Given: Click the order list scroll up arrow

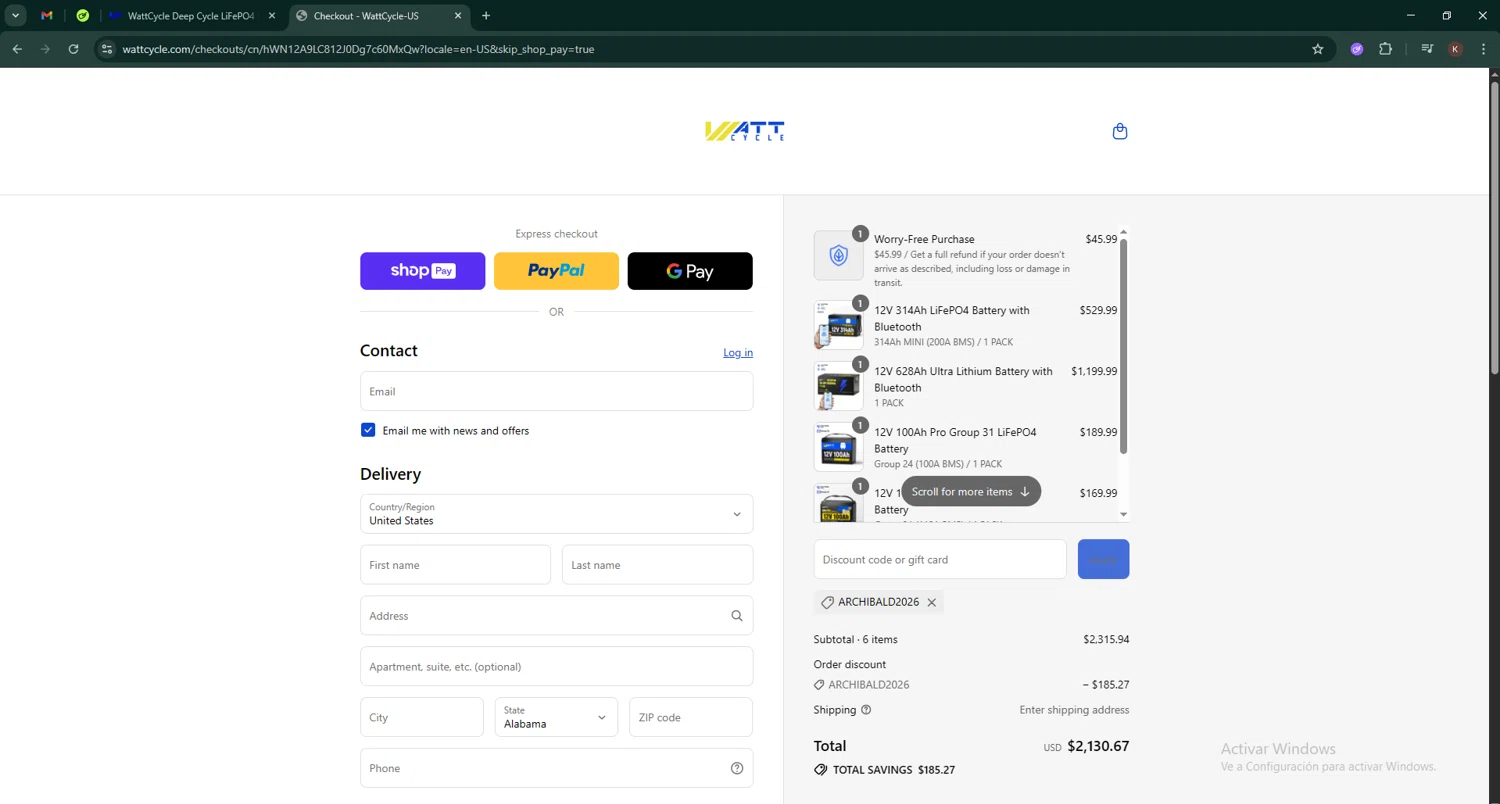Looking at the screenshot, I should tap(1123, 232).
